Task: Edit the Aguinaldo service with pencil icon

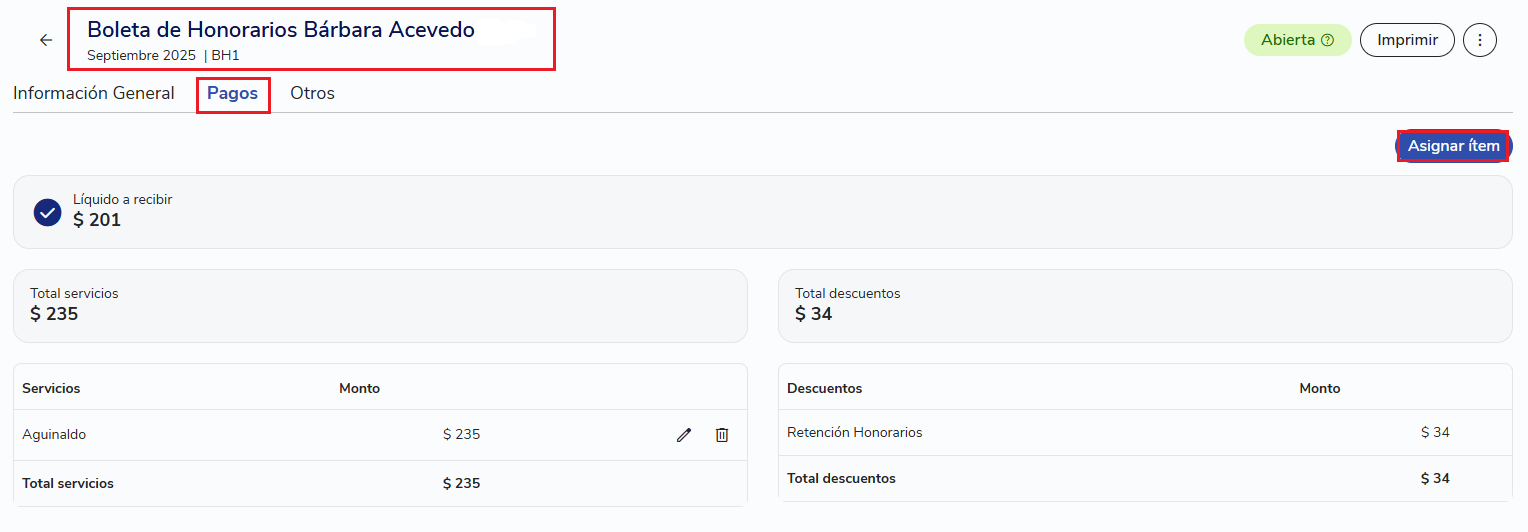Action: pos(684,435)
